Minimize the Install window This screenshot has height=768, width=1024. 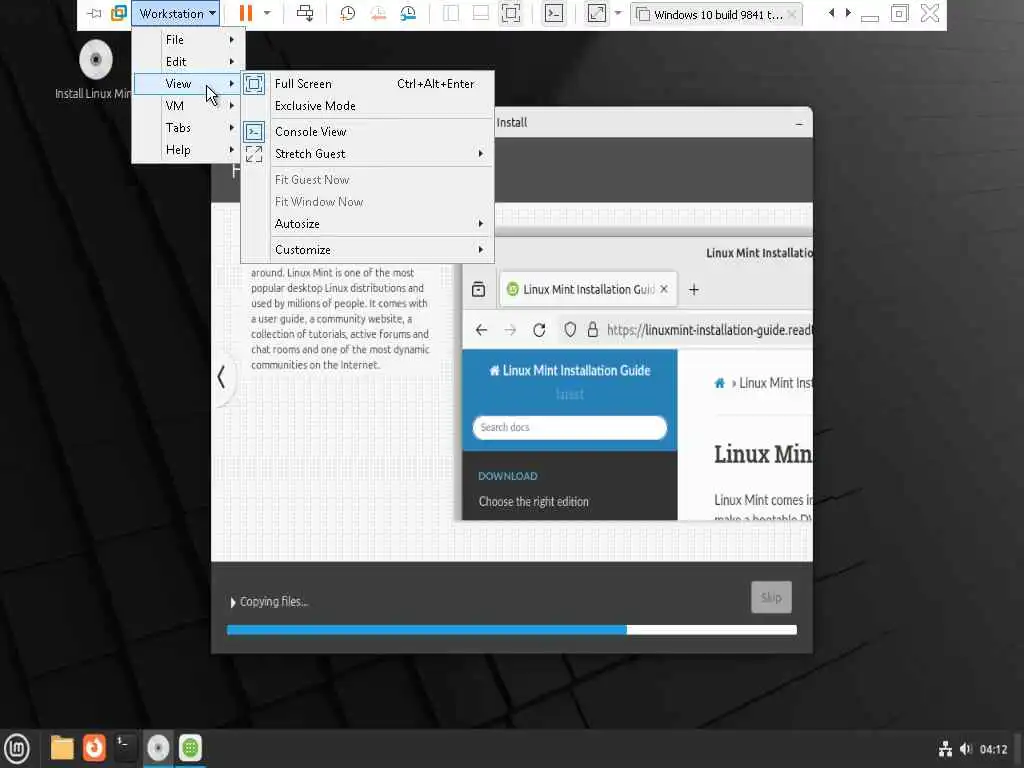(799, 123)
